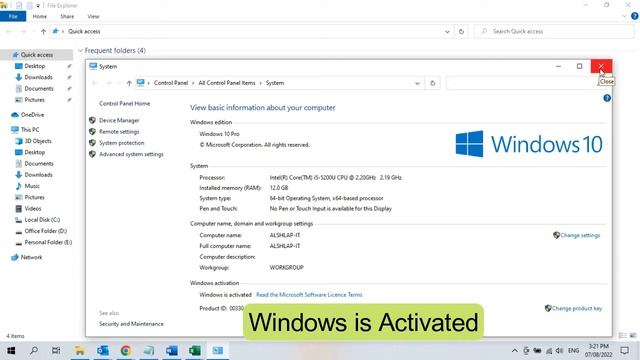Switch to File Explorer on the taskbar

(80, 351)
